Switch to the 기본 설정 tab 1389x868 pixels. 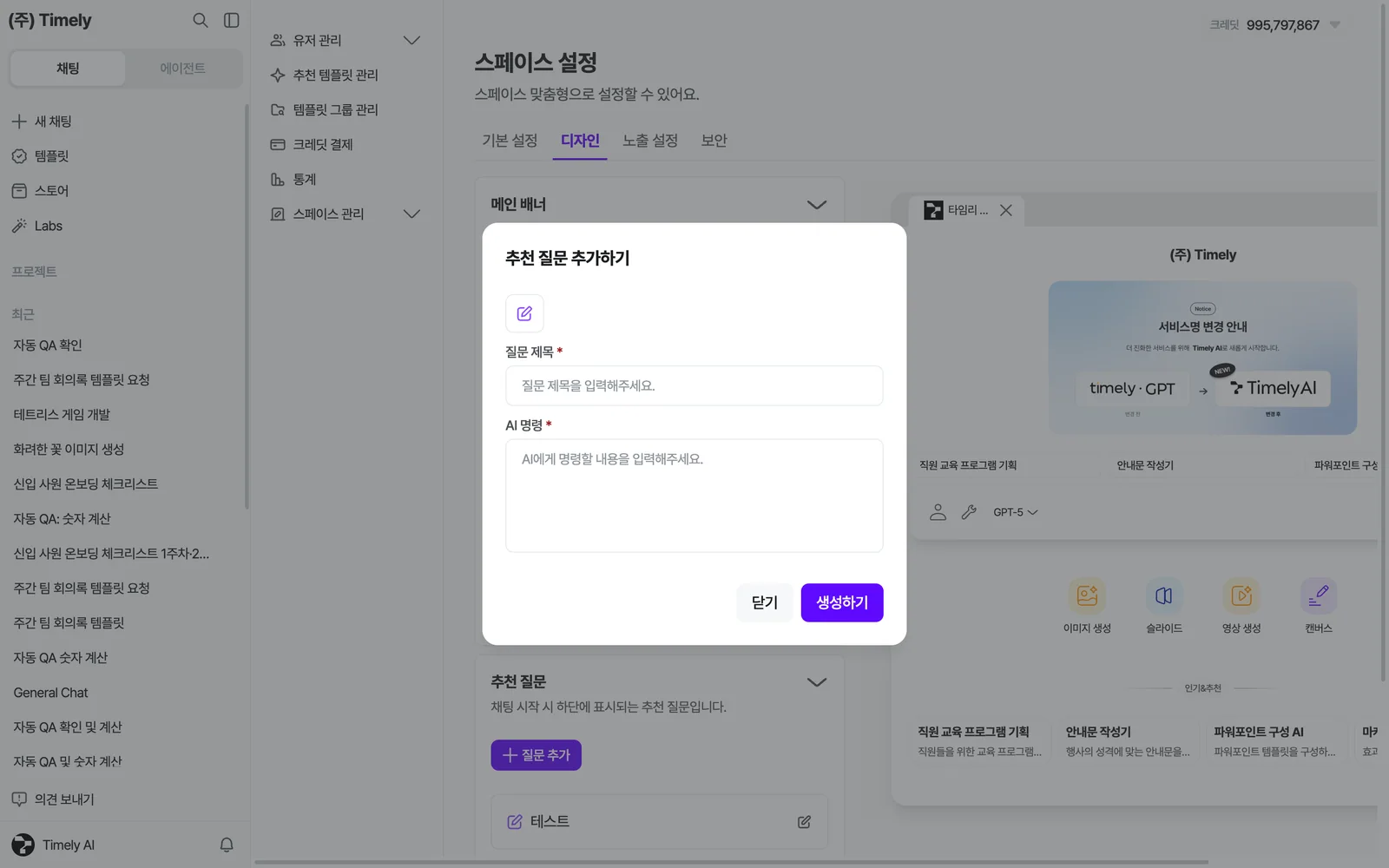coord(510,141)
